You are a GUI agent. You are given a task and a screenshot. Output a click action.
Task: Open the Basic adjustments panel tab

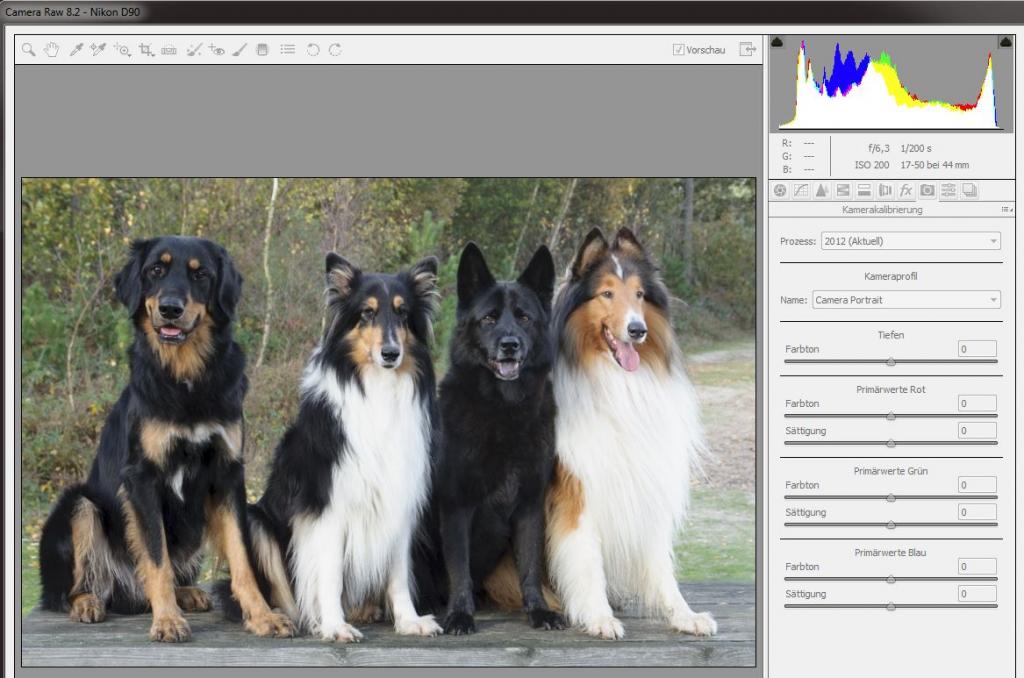click(780, 190)
